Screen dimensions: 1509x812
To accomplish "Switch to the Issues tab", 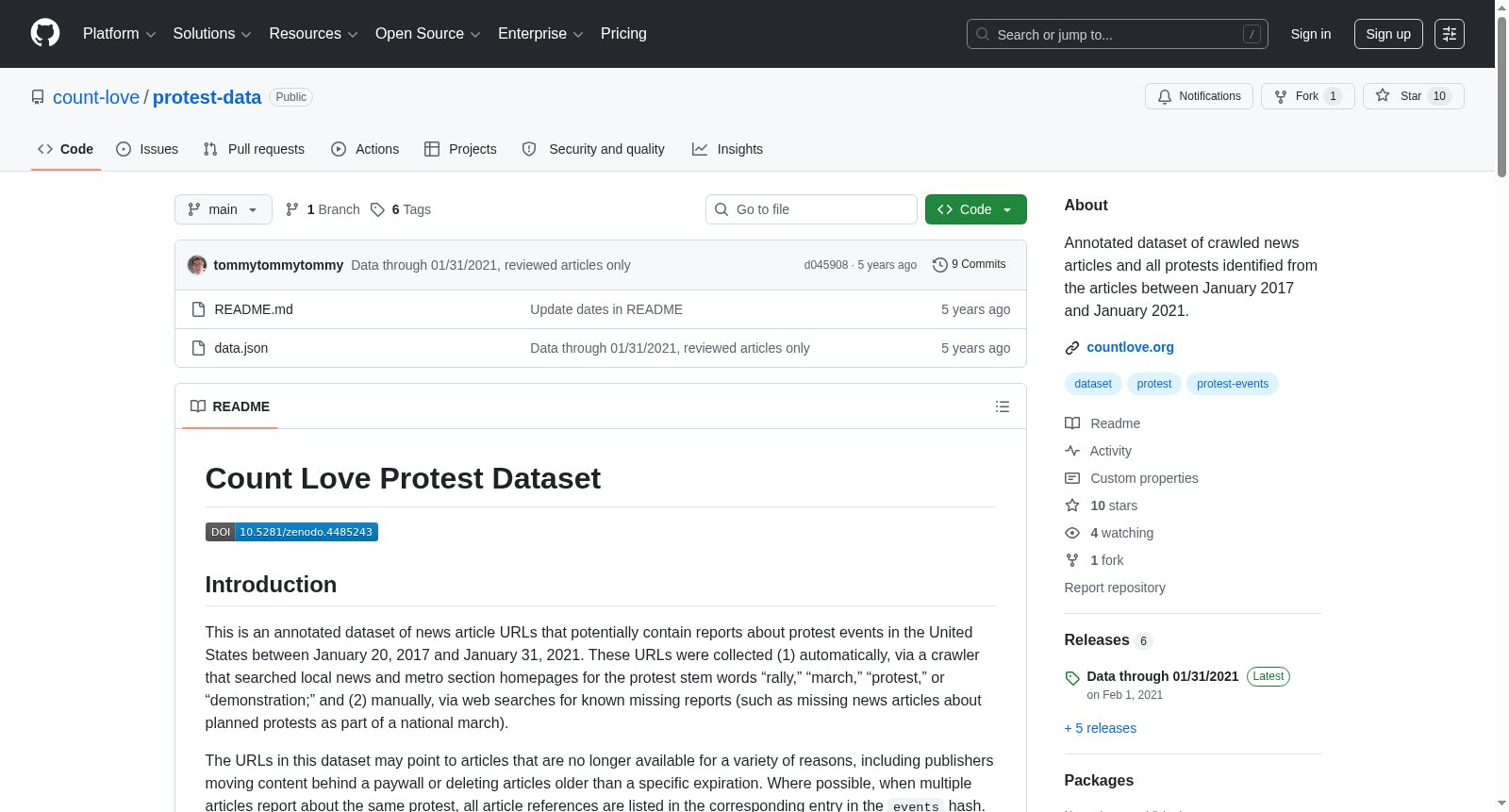I will (147, 149).
